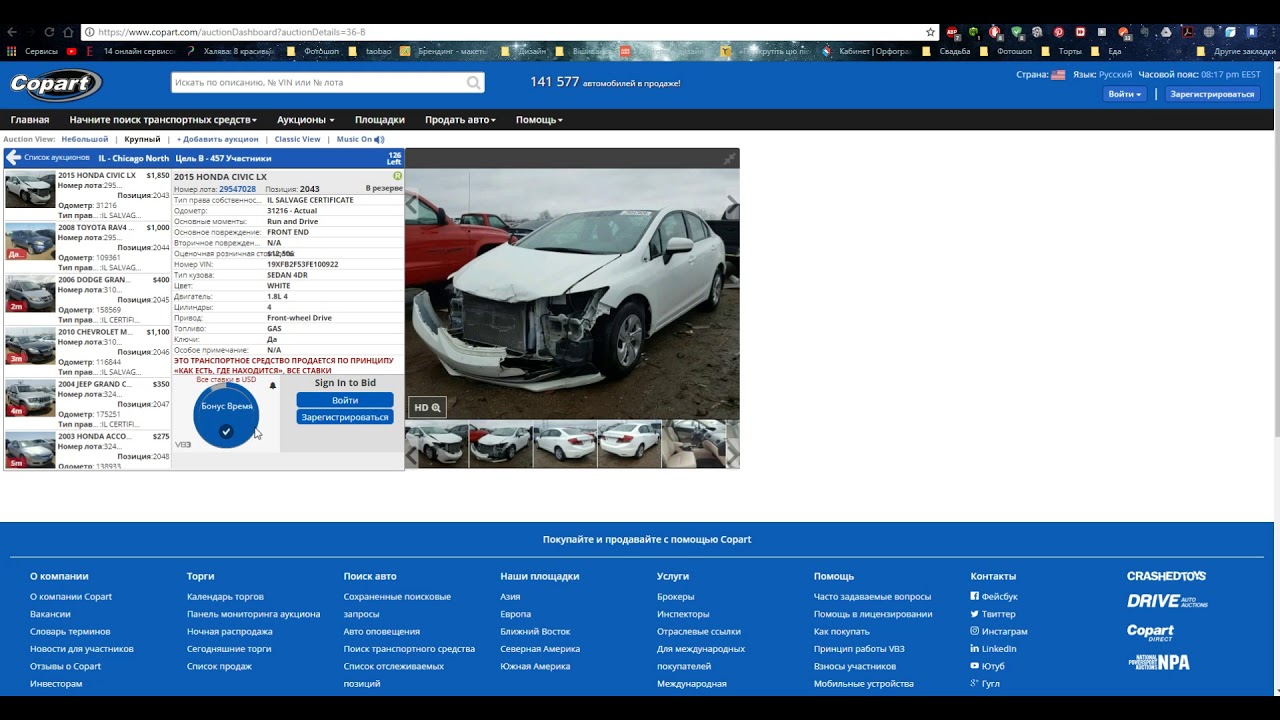Viewport: 1280px width, 720px height.
Task: Click the Instagram icon in Contacts
Action: tap(975, 631)
